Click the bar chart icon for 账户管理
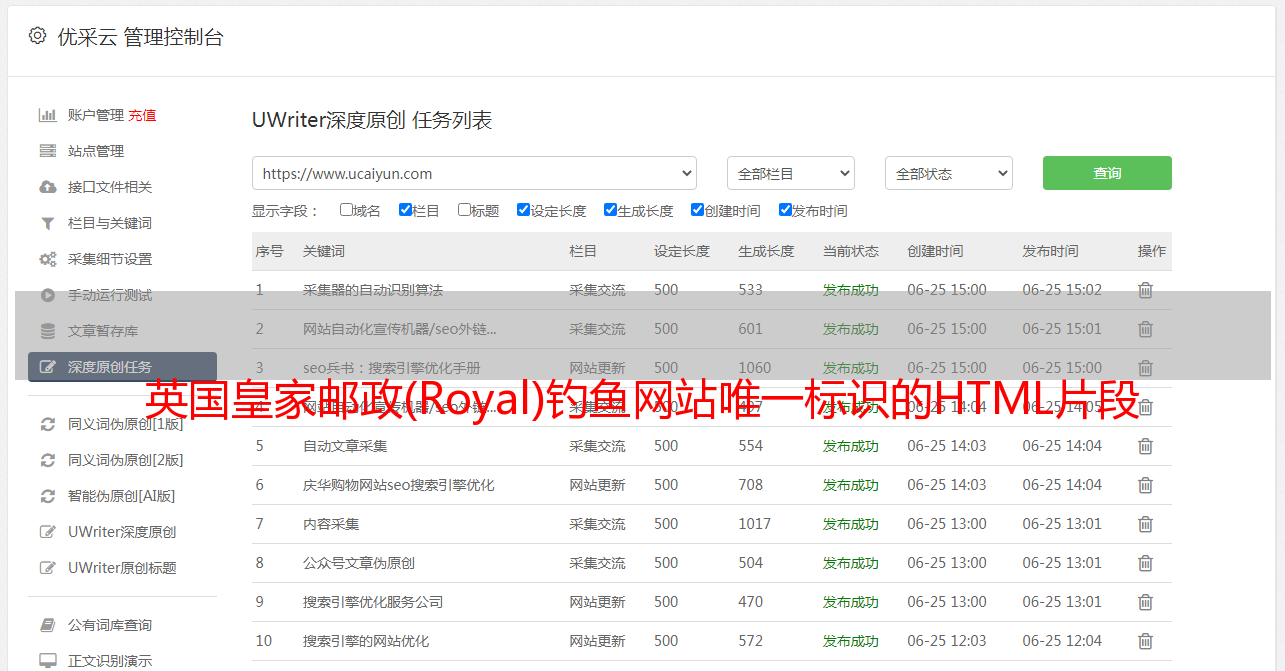Screen dimensions: 1285x671 point(47,115)
